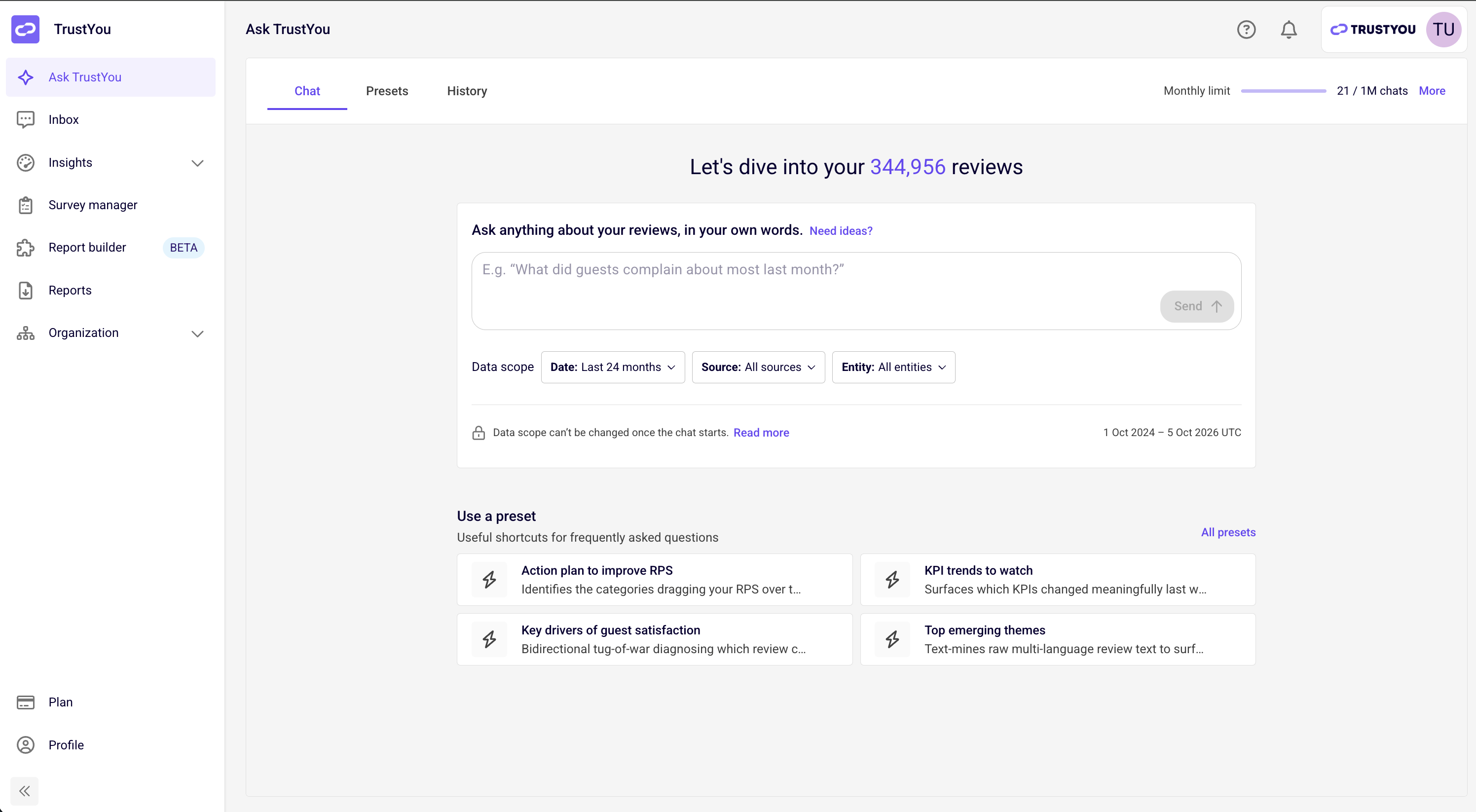Click the TrustYou logo icon in sidebar
Viewport: 1476px width, 812px height.
[25, 29]
